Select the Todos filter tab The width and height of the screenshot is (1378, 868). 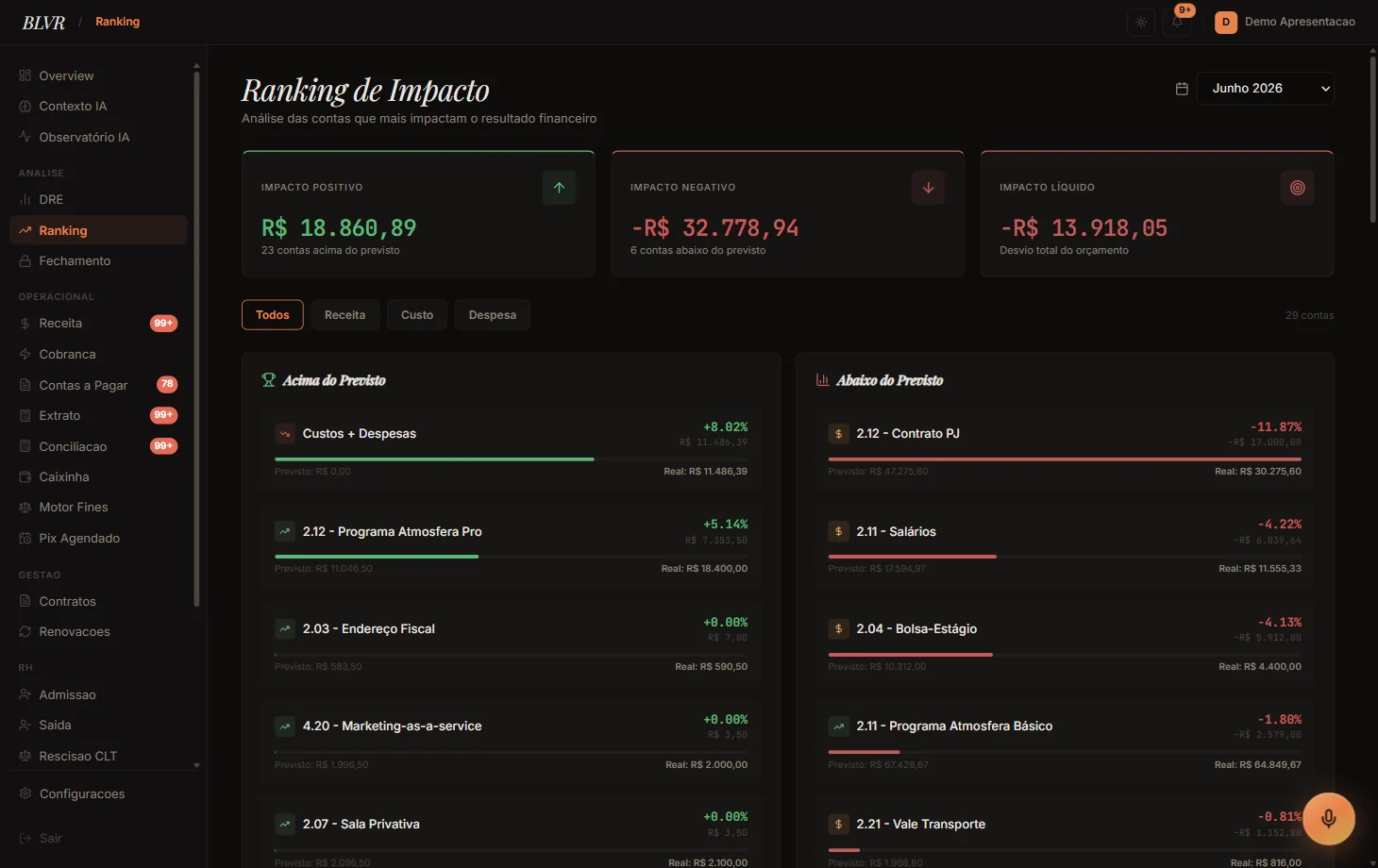click(x=273, y=315)
